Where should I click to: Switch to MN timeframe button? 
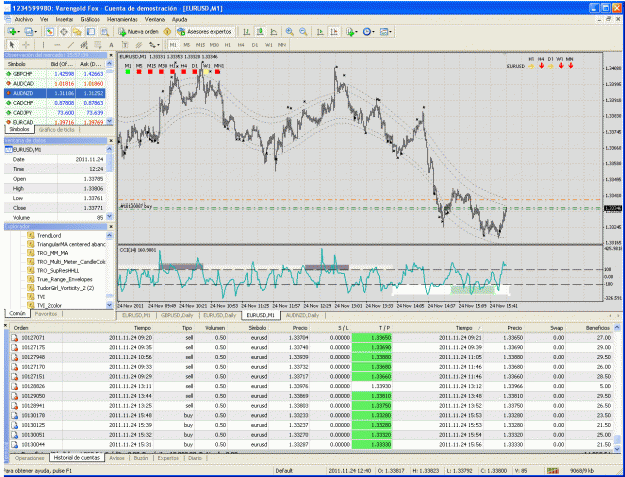pyautogui.click(x=282, y=45)
